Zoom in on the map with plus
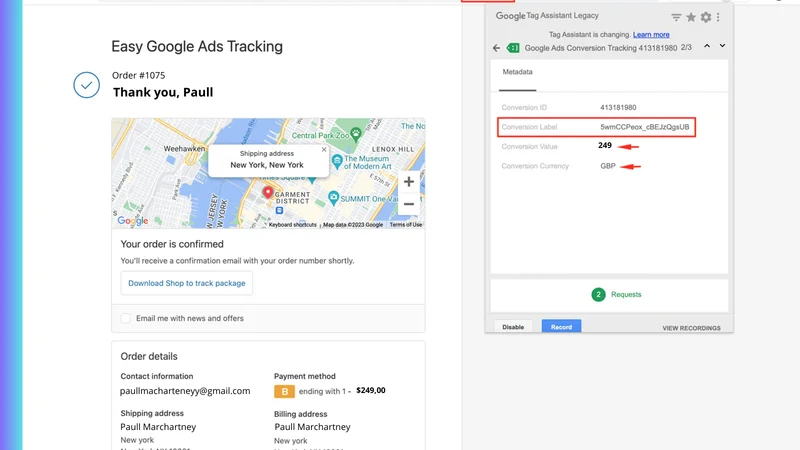This screenshot has width=800, height=450. 409,182
